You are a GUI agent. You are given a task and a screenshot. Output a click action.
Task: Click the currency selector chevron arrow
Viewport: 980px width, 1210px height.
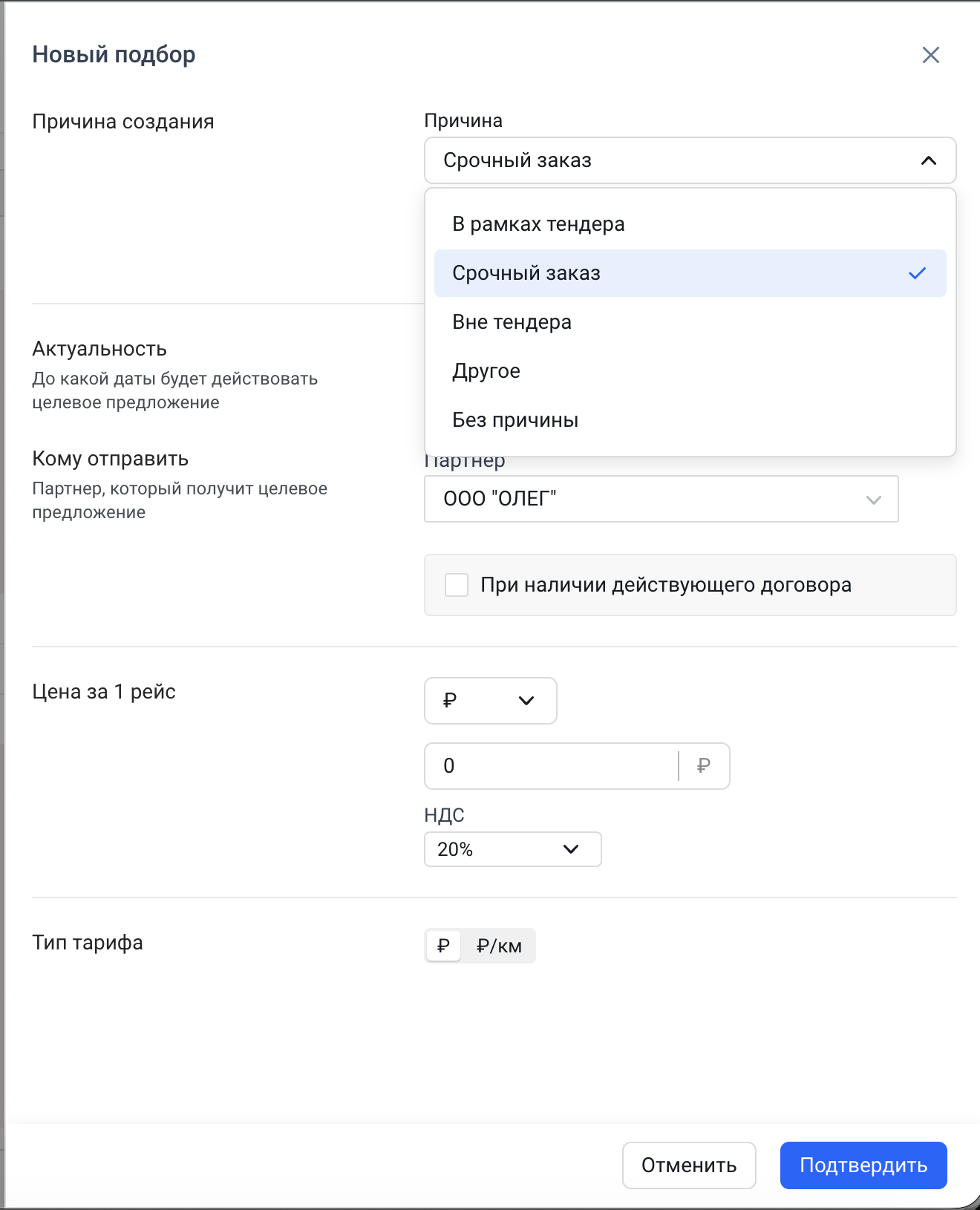pos(526,701)
